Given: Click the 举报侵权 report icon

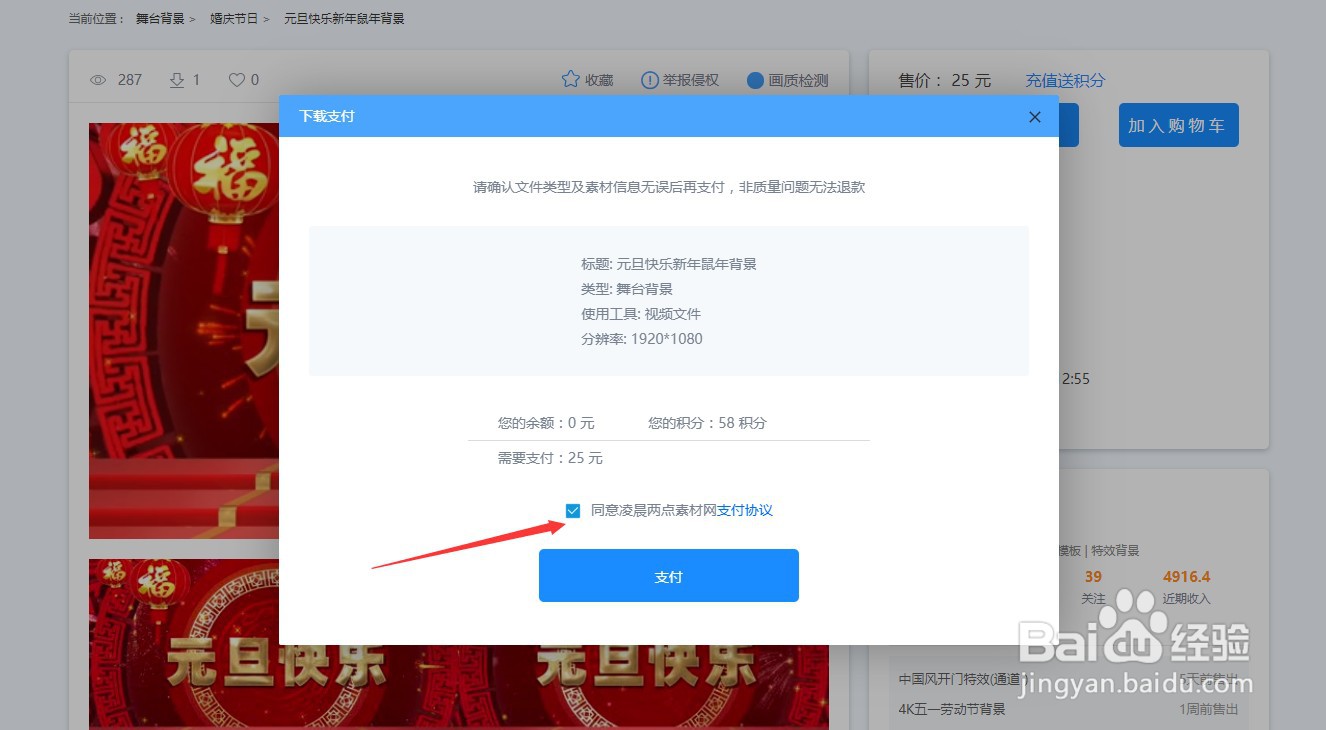Looking at the screenshot, I should click(x=650, y=80).
